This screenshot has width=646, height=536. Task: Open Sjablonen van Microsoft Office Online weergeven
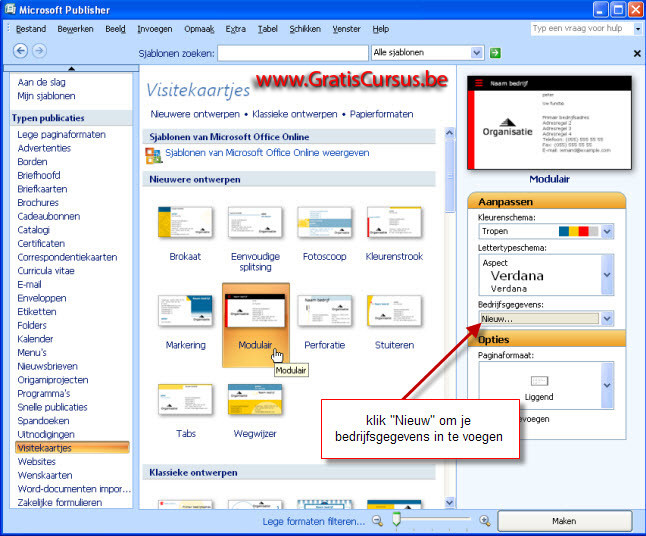pyautogui.click(x=267, y=153)
